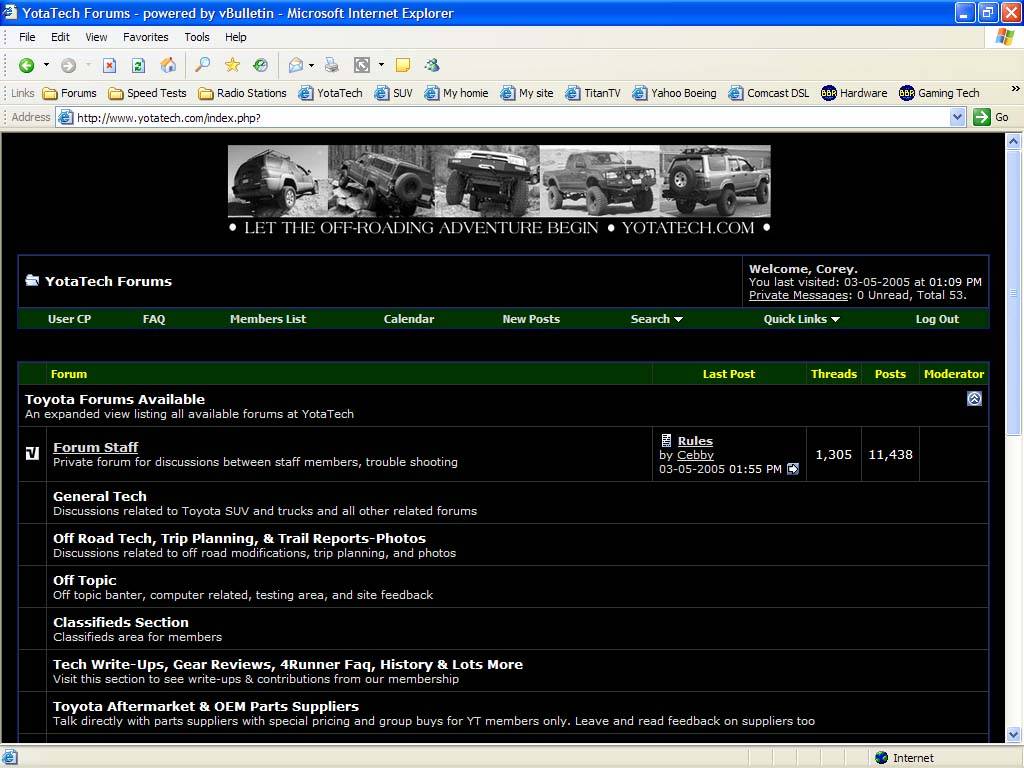
Task: Open the Help menu
Action: (236, 37)
